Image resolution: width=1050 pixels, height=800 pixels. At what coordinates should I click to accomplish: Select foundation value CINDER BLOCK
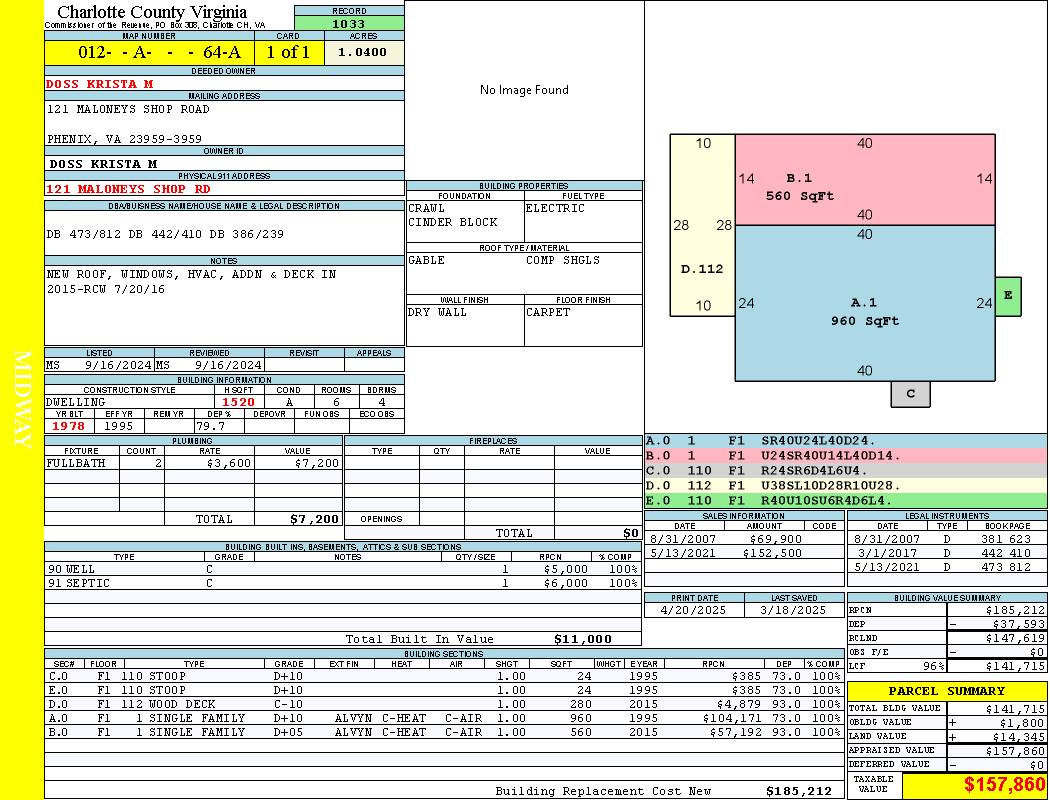(x=453, y=222)
